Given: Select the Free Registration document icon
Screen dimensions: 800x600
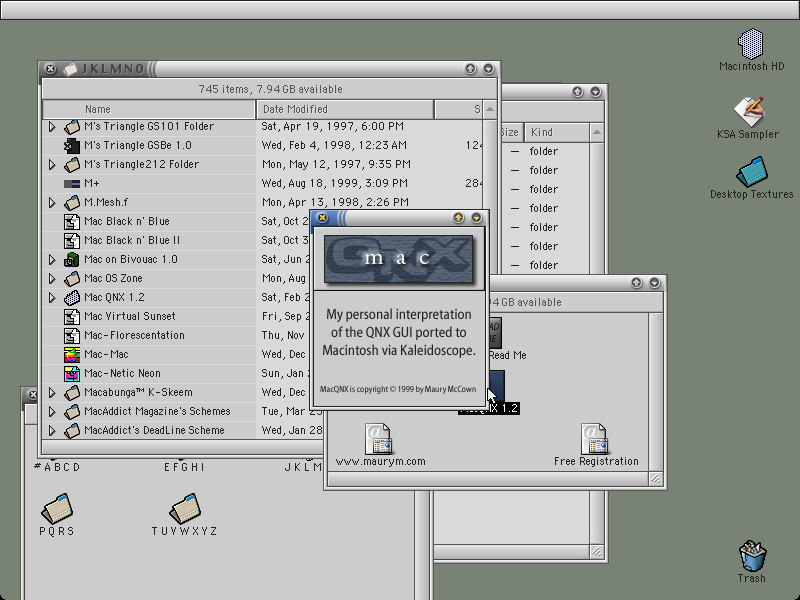Looking at the screenshot, I should coord(594,439).
